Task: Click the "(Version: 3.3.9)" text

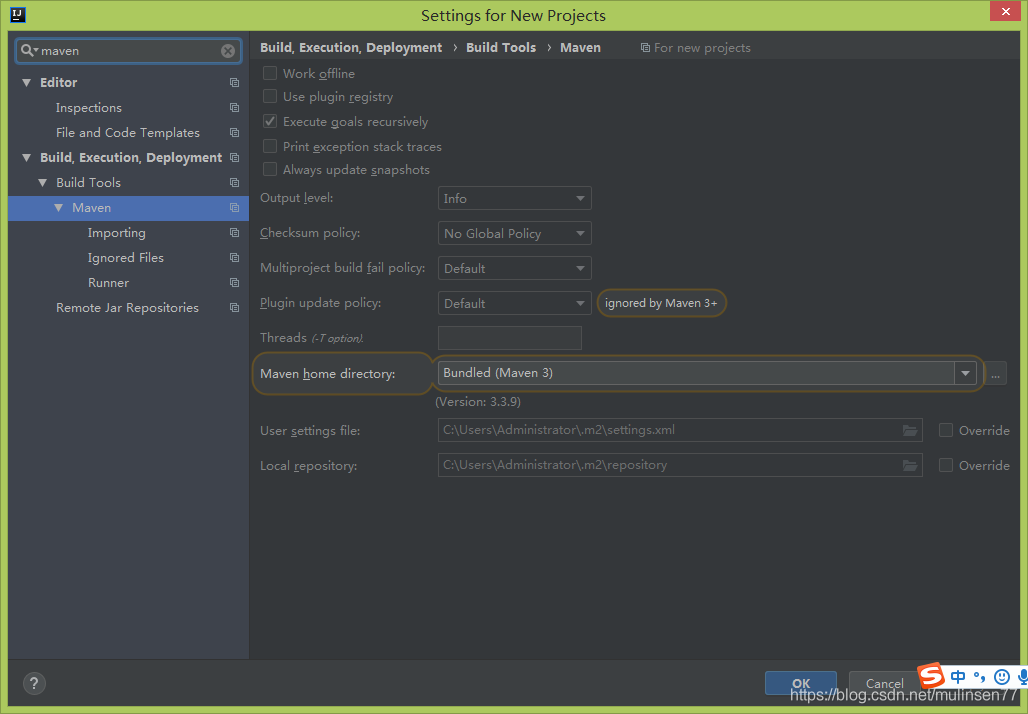Action: pyautogui.click(x=478, y=401)
